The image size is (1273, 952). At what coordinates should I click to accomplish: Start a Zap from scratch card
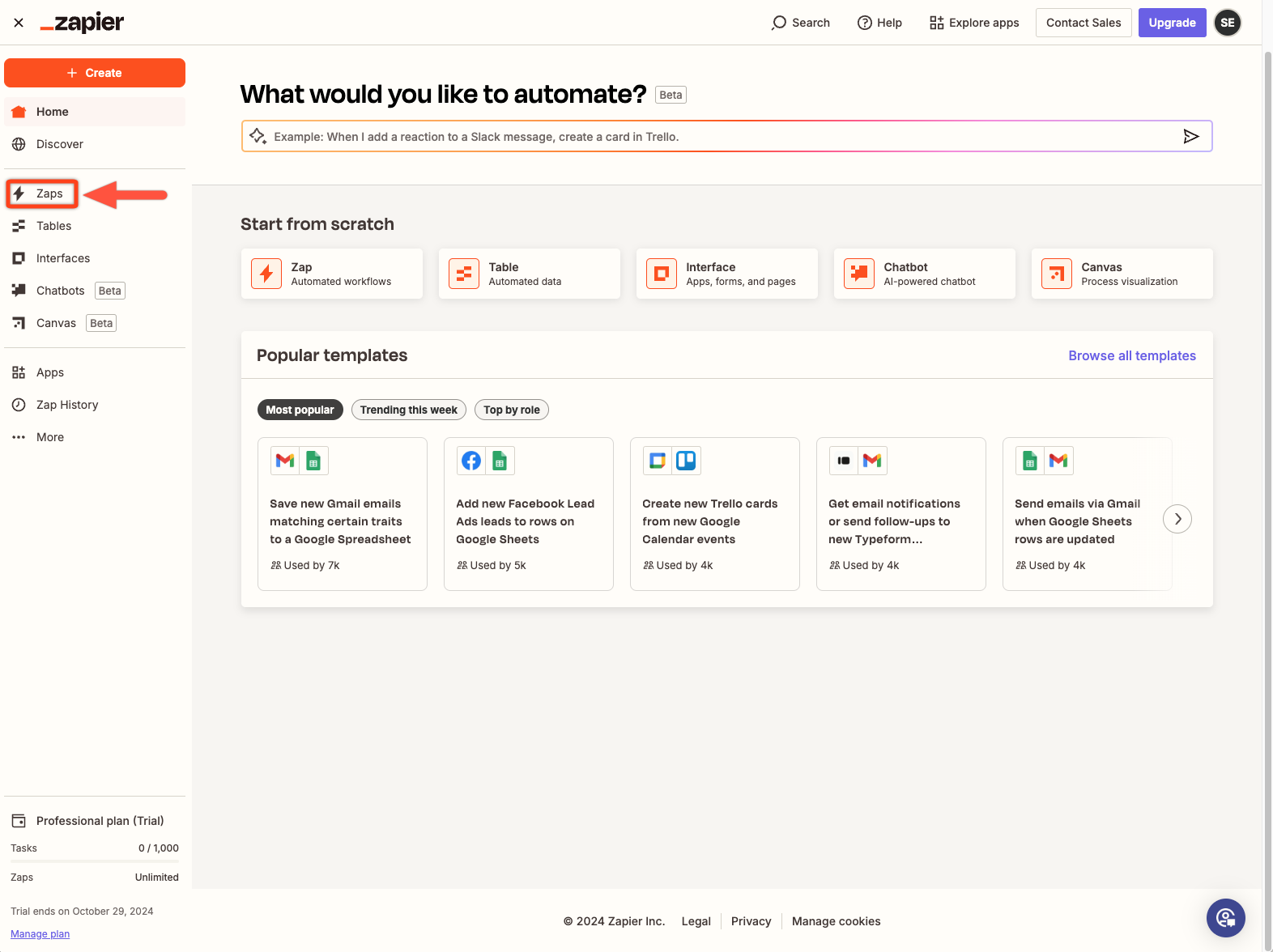(x=332, y=274)
